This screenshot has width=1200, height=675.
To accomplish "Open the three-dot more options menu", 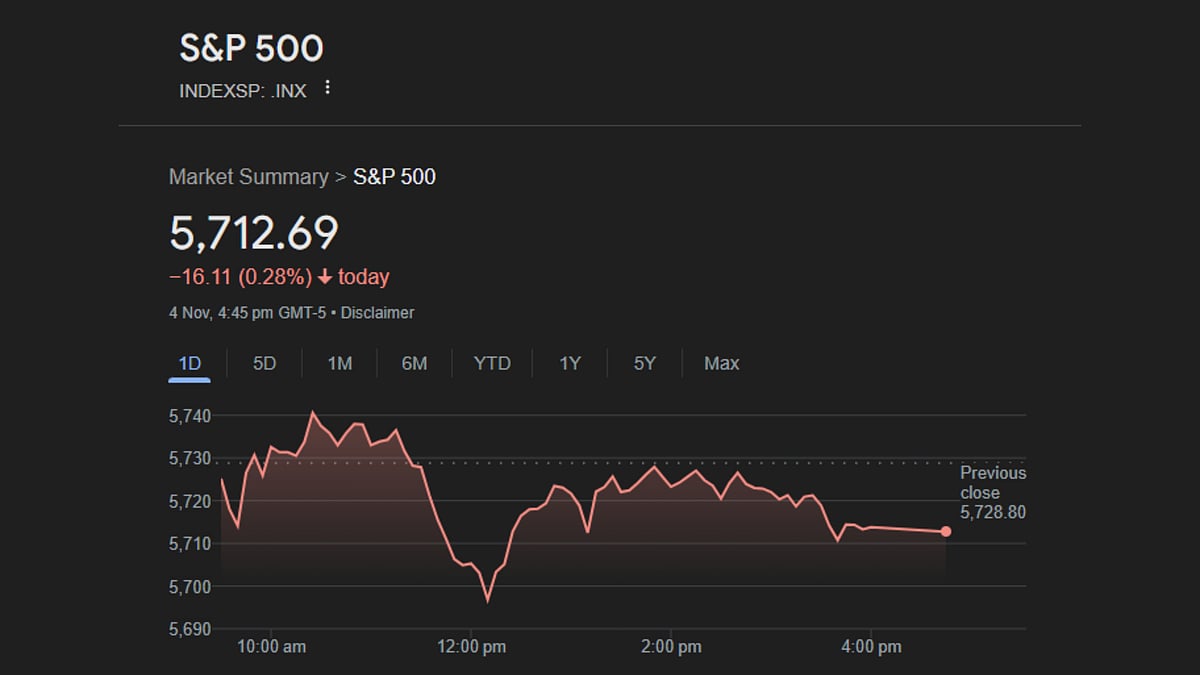I will coord(326,89).
